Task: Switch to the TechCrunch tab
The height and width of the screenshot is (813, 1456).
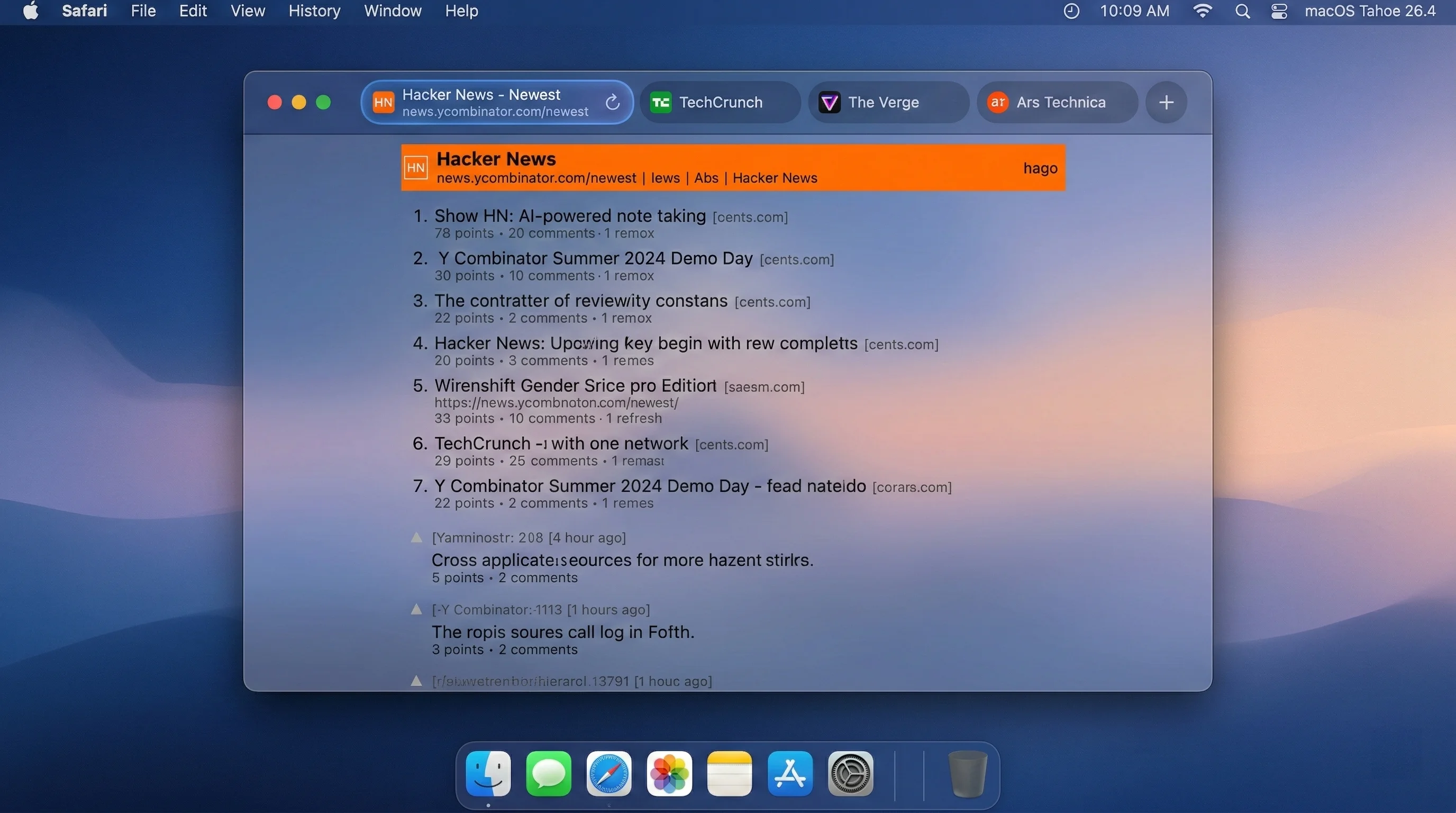Action: [720, 102]
